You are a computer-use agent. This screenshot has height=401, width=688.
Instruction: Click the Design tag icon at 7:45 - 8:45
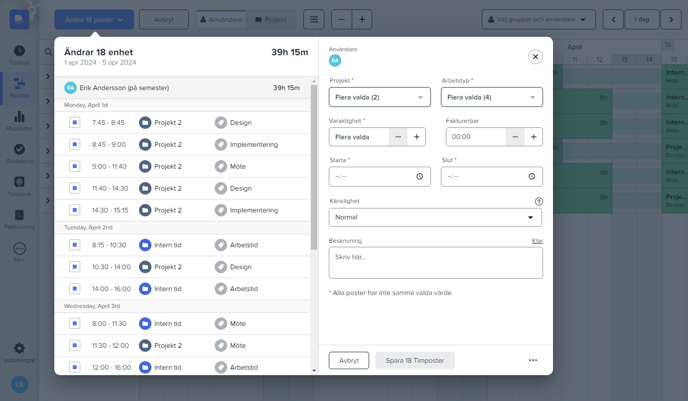pyautogui.click(x=221, y=123)
